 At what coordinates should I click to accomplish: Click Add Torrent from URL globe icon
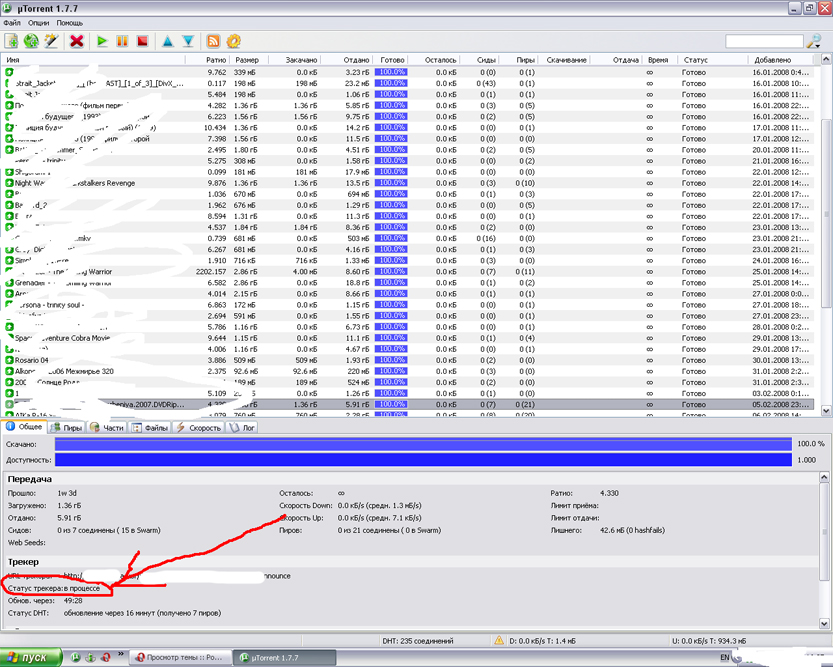(x=31, y=41)
